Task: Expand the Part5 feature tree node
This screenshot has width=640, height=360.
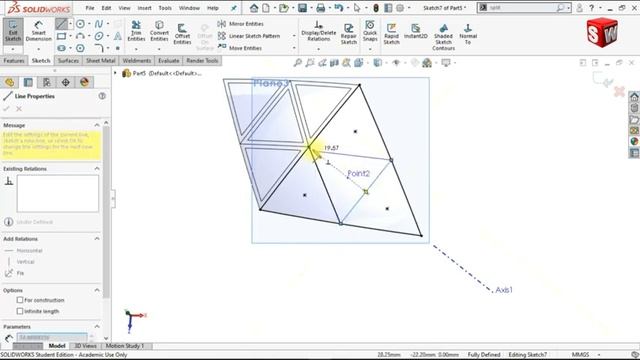Action: click(x=115, y=73)
